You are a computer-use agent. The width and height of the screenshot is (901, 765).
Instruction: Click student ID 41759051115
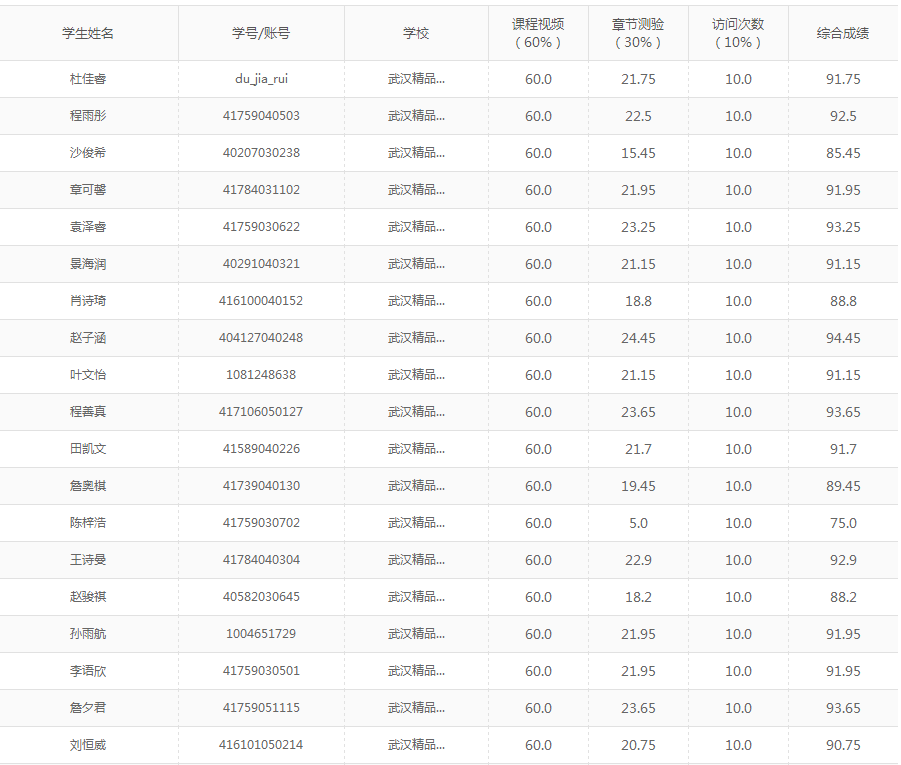pyautogui.click(x=261, y=708)
